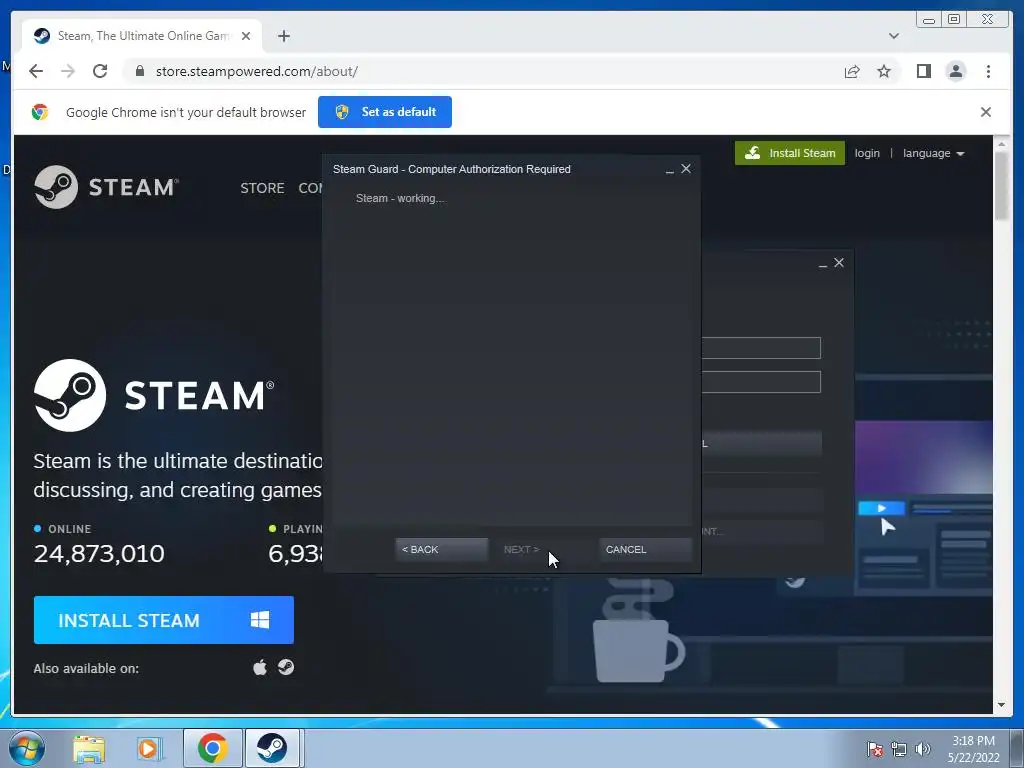Open the login link
The height and width of the screenshot is (768, 1024).
click(x=867, y=153)
